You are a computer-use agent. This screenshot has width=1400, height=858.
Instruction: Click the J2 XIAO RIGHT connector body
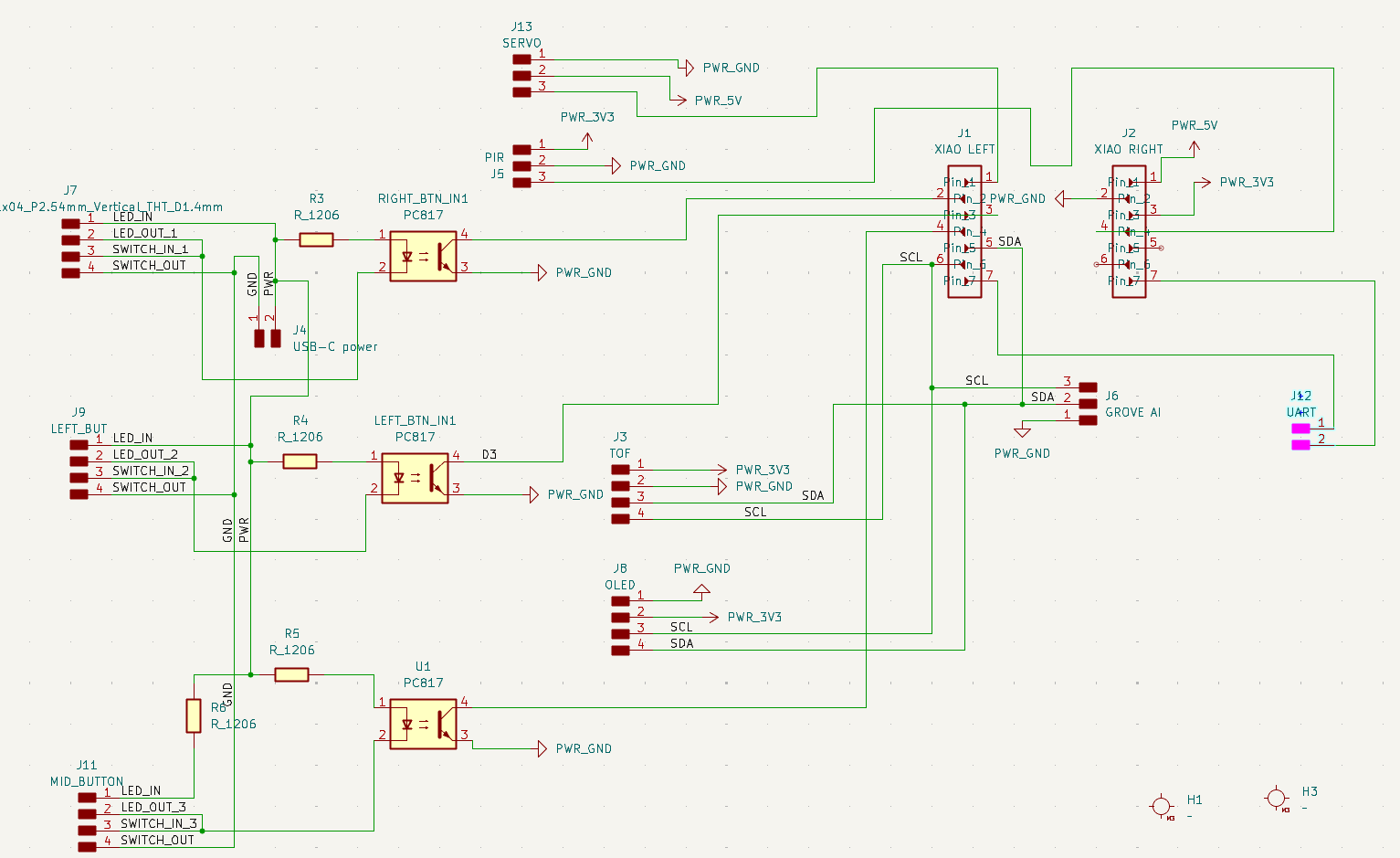click(1129, 232)
